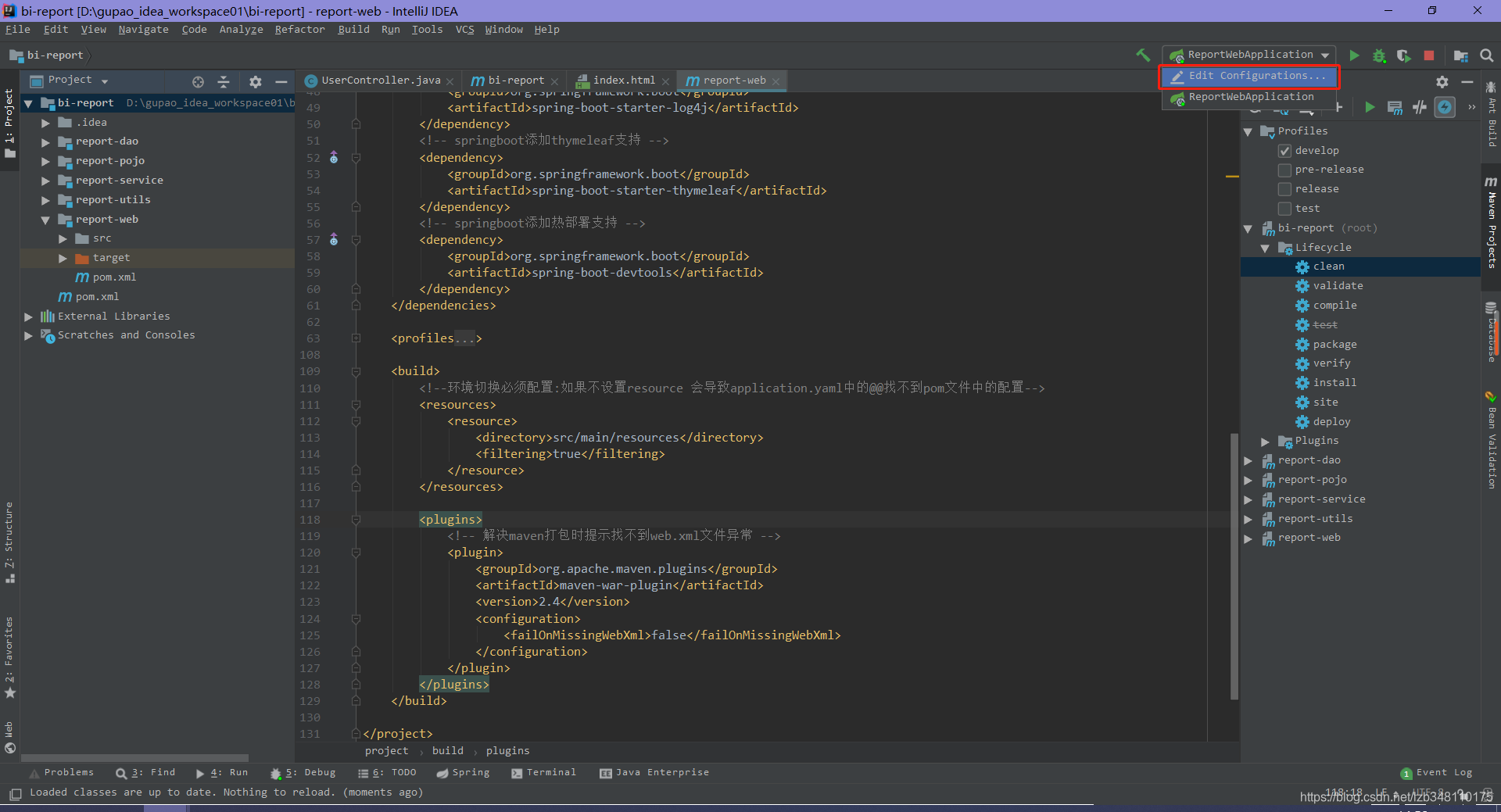Open the 6: TODO tool window
The width and height of the screenshot is (1501, 812).
point(387,773)
